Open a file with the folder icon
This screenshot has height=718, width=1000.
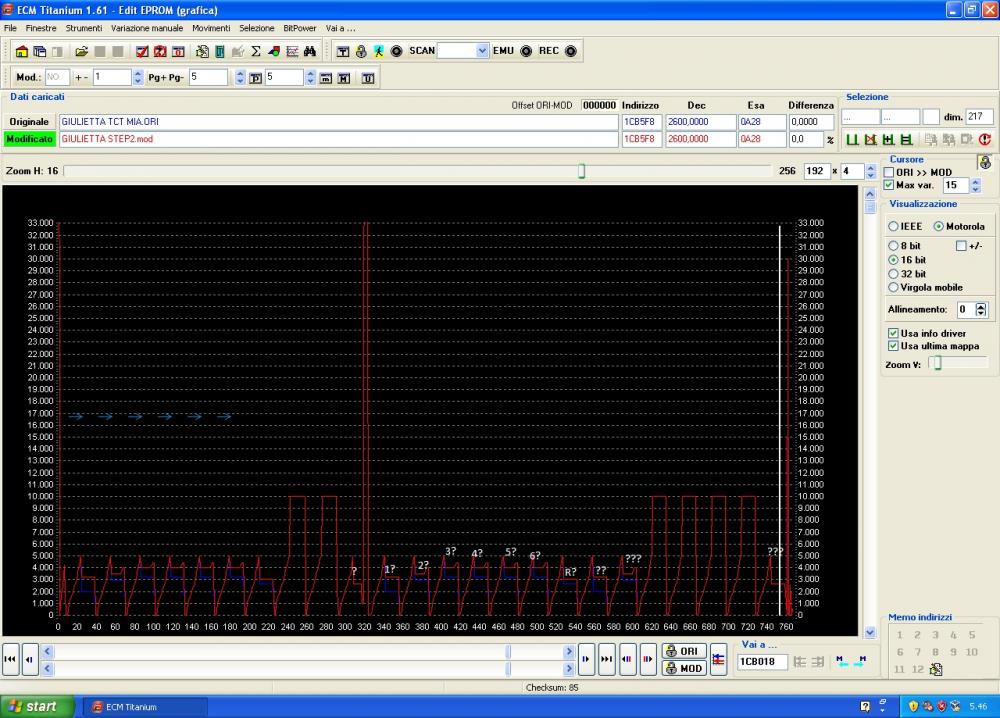pos(81,52)
